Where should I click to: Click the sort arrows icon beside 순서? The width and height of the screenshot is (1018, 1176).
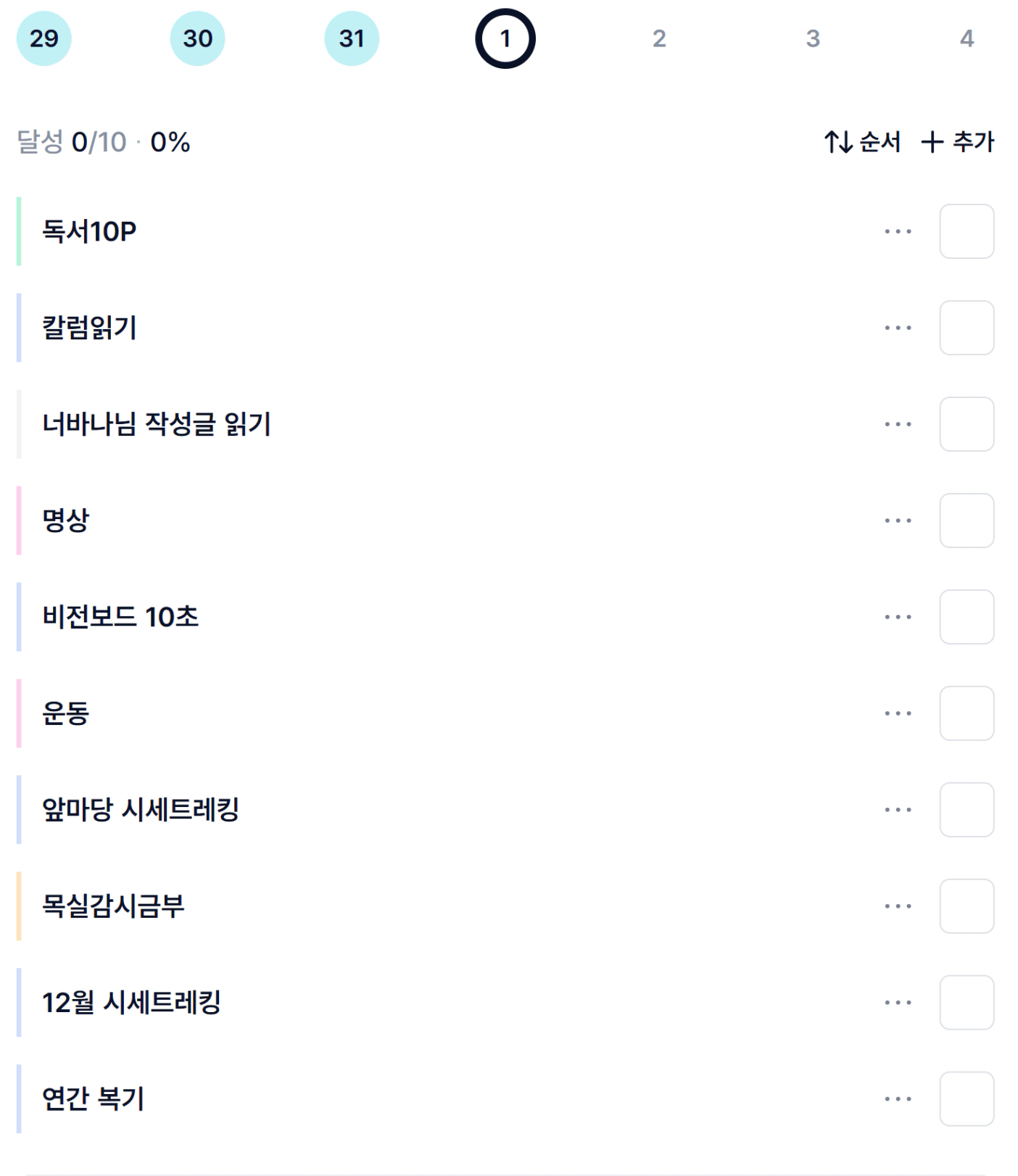(x=838, y=142)
